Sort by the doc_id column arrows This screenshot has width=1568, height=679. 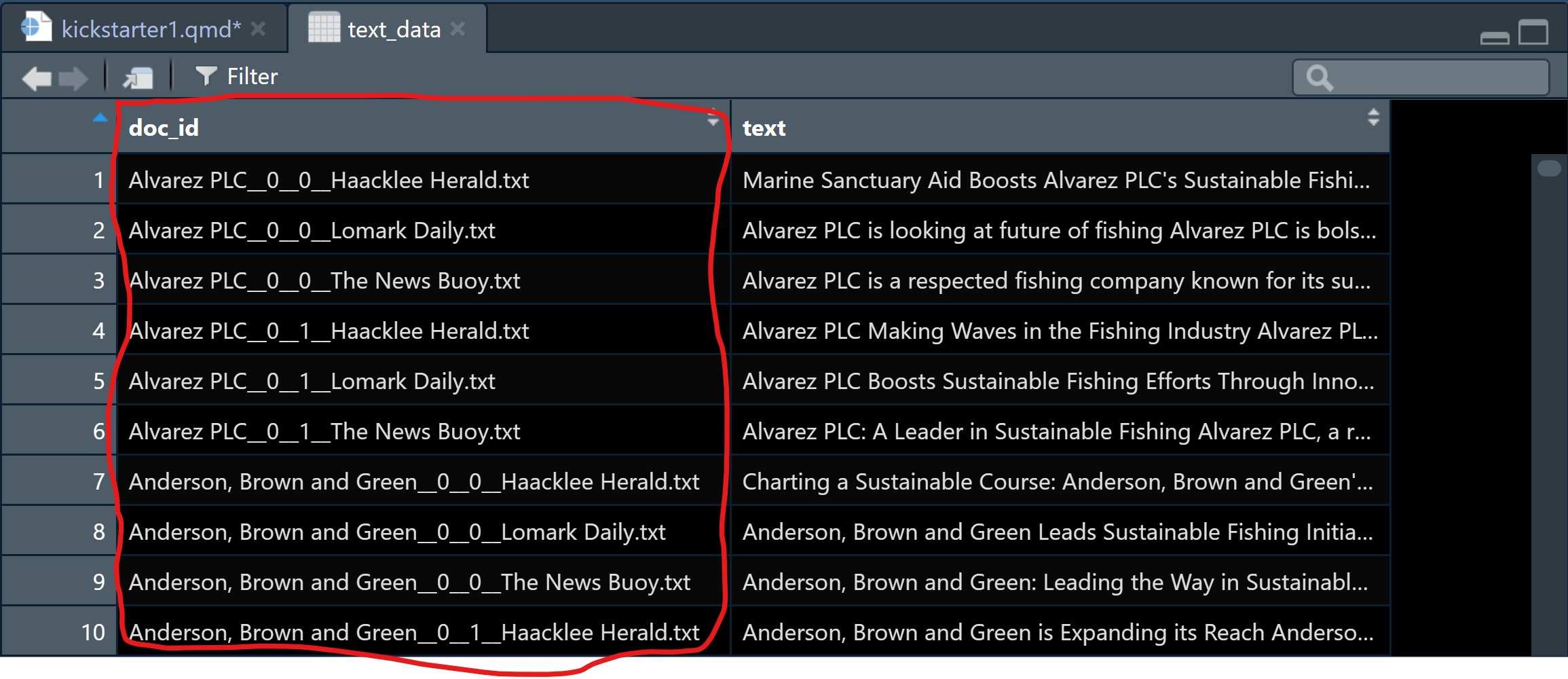[x=713, y=119]
